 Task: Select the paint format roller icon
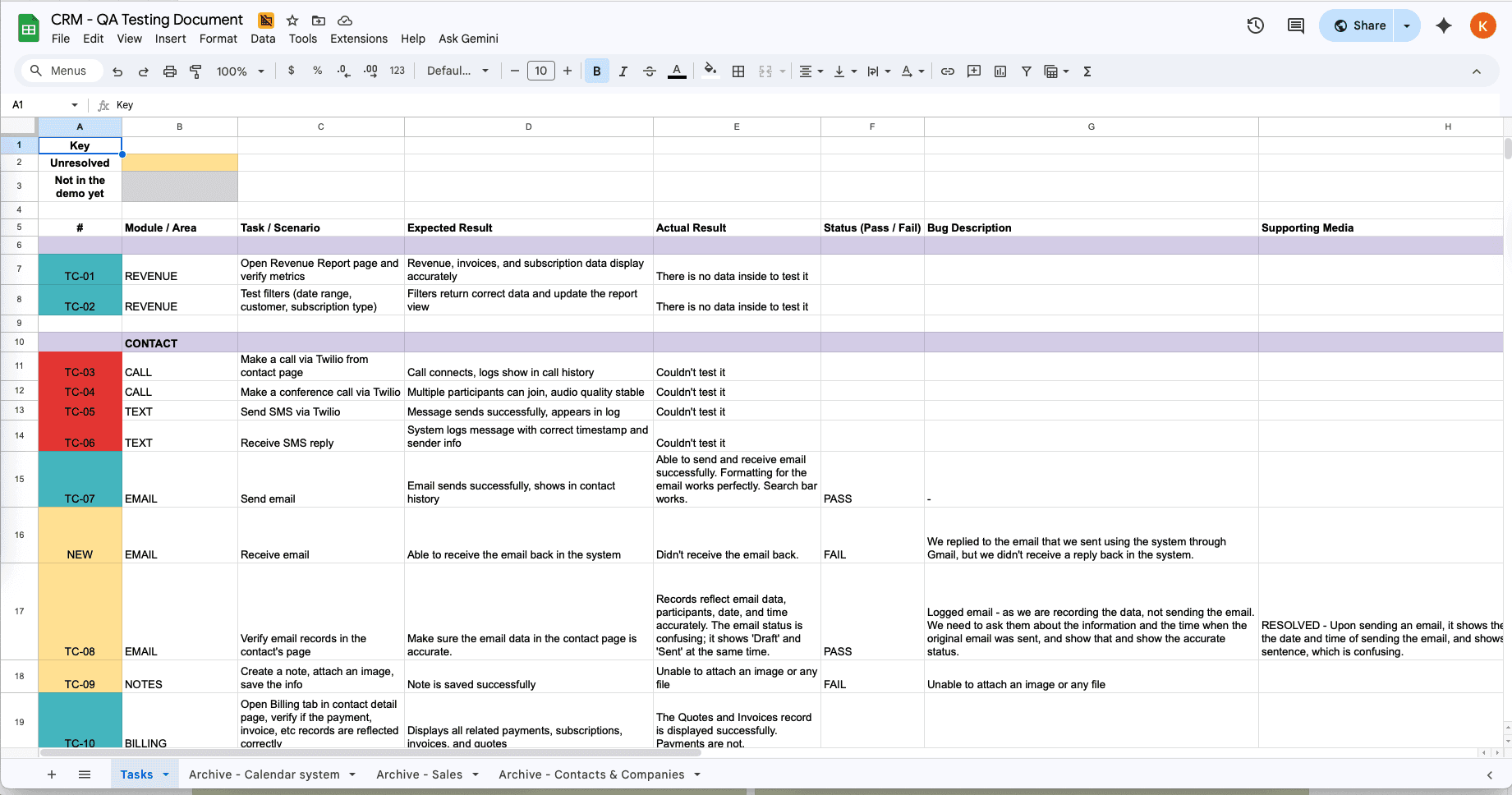(x=195, y=71)
